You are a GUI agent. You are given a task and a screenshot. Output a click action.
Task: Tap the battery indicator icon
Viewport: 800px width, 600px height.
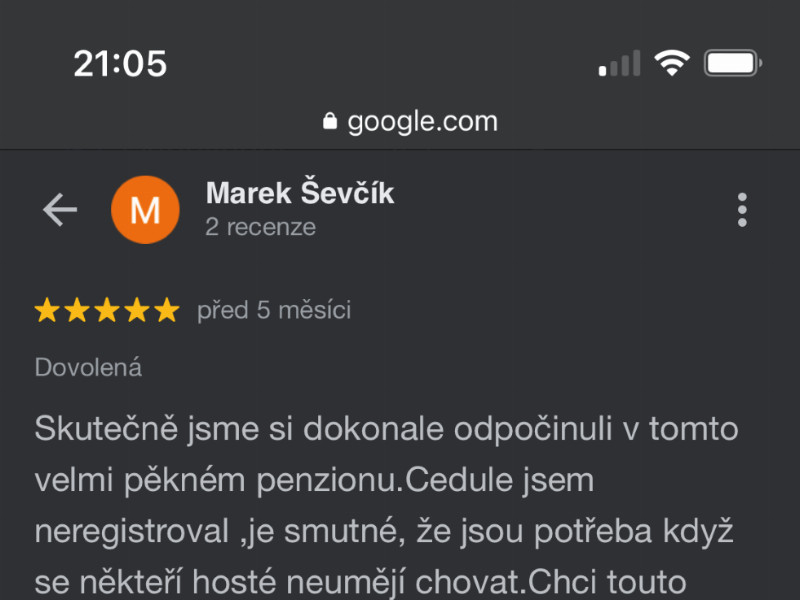coord(733,63)
